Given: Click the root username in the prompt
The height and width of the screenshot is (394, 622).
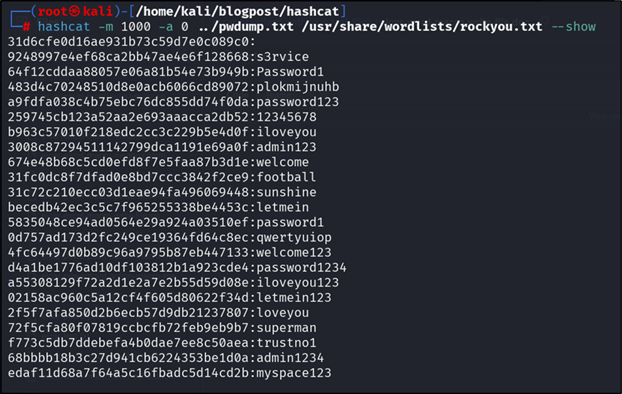Looking at the screenshot, I should [53, 12].
